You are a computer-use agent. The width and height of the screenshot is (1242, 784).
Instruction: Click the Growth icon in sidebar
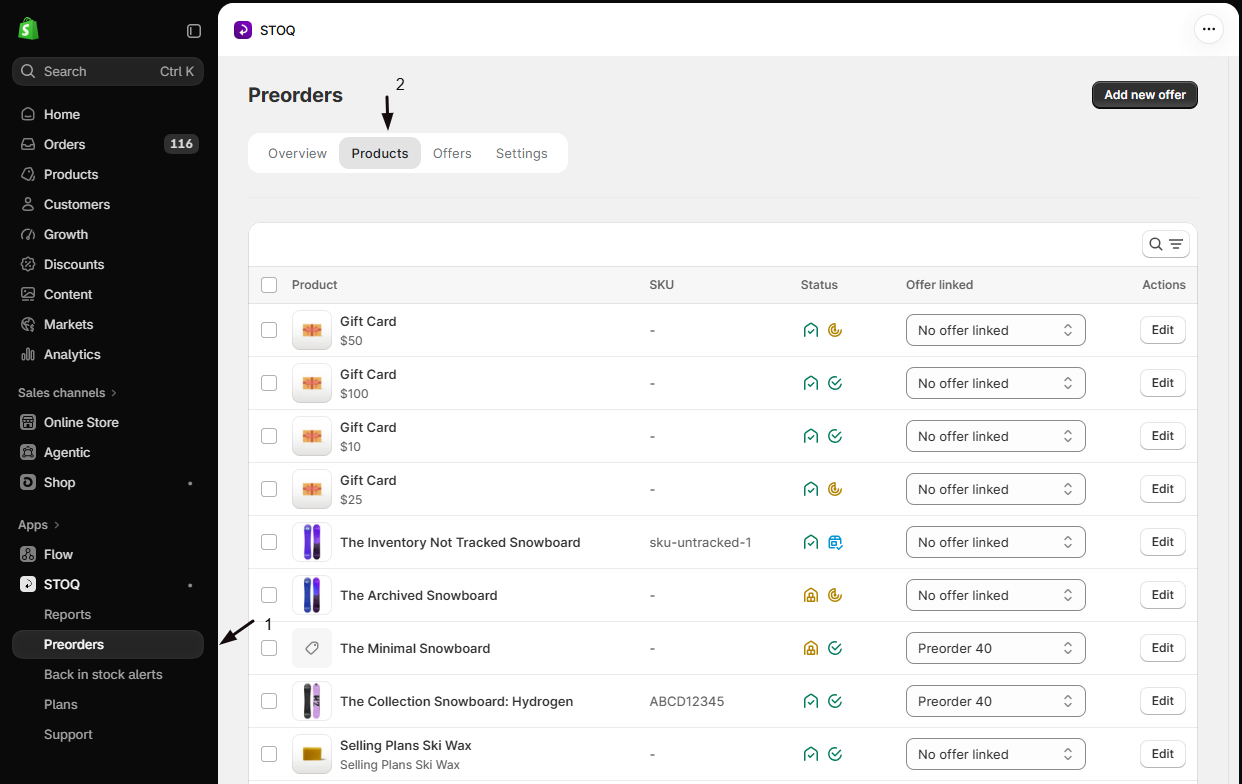pos(28,234)
